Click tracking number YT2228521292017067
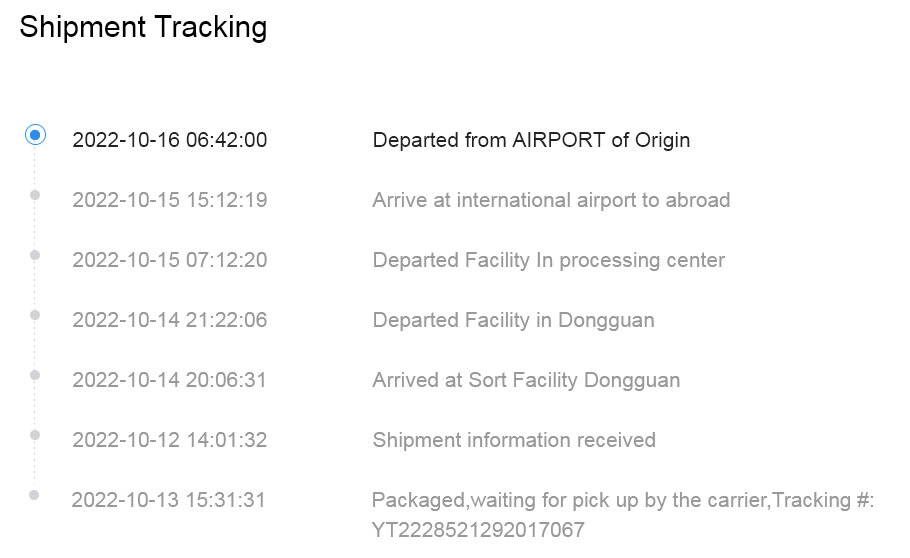 tap(478, 530)
